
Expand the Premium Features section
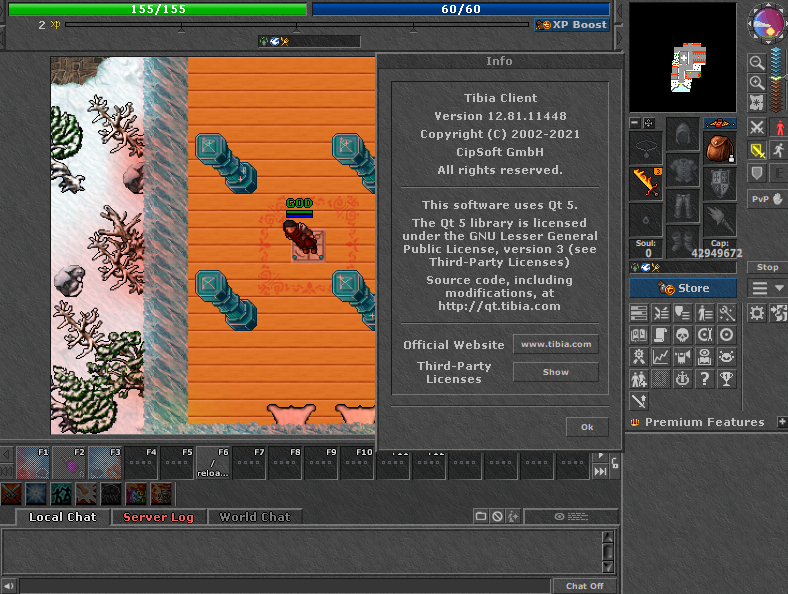click(x=781, y=422)
